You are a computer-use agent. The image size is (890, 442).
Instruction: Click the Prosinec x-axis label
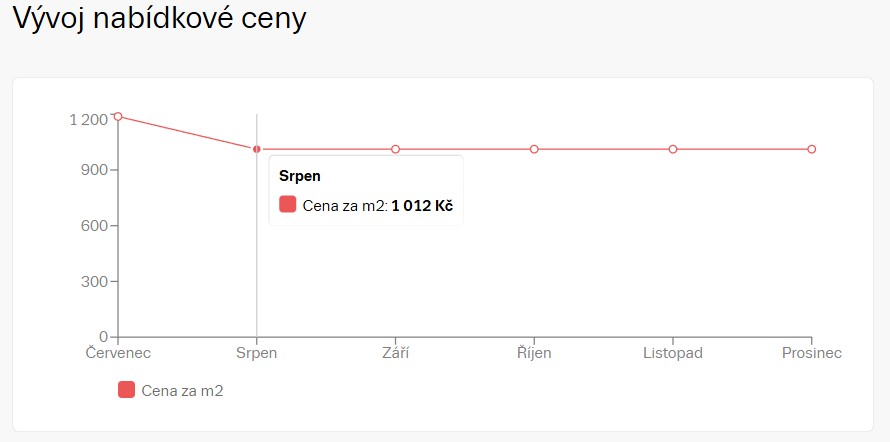812,353
